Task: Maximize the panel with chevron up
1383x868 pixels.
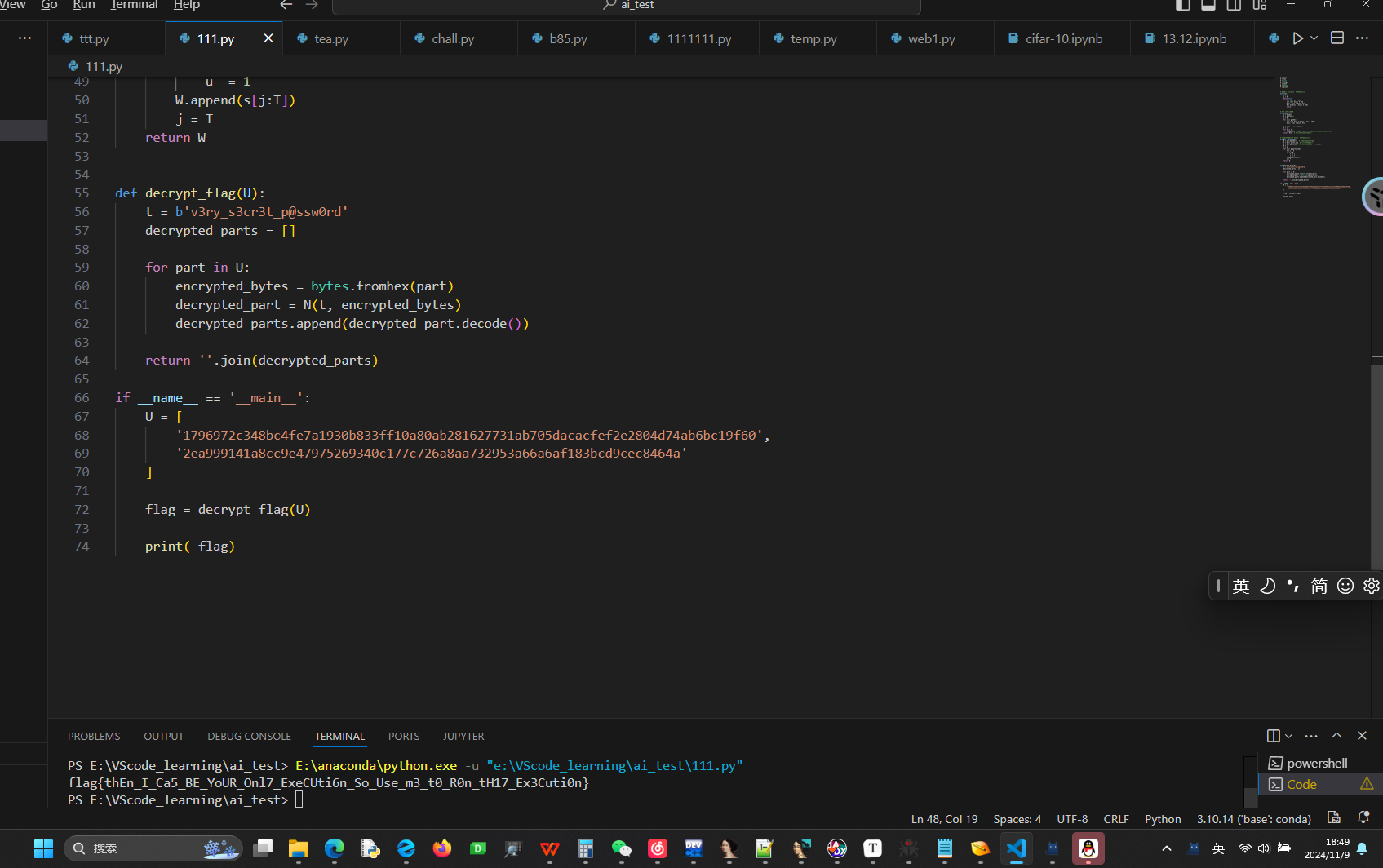Action: [x=1336, y=736]
